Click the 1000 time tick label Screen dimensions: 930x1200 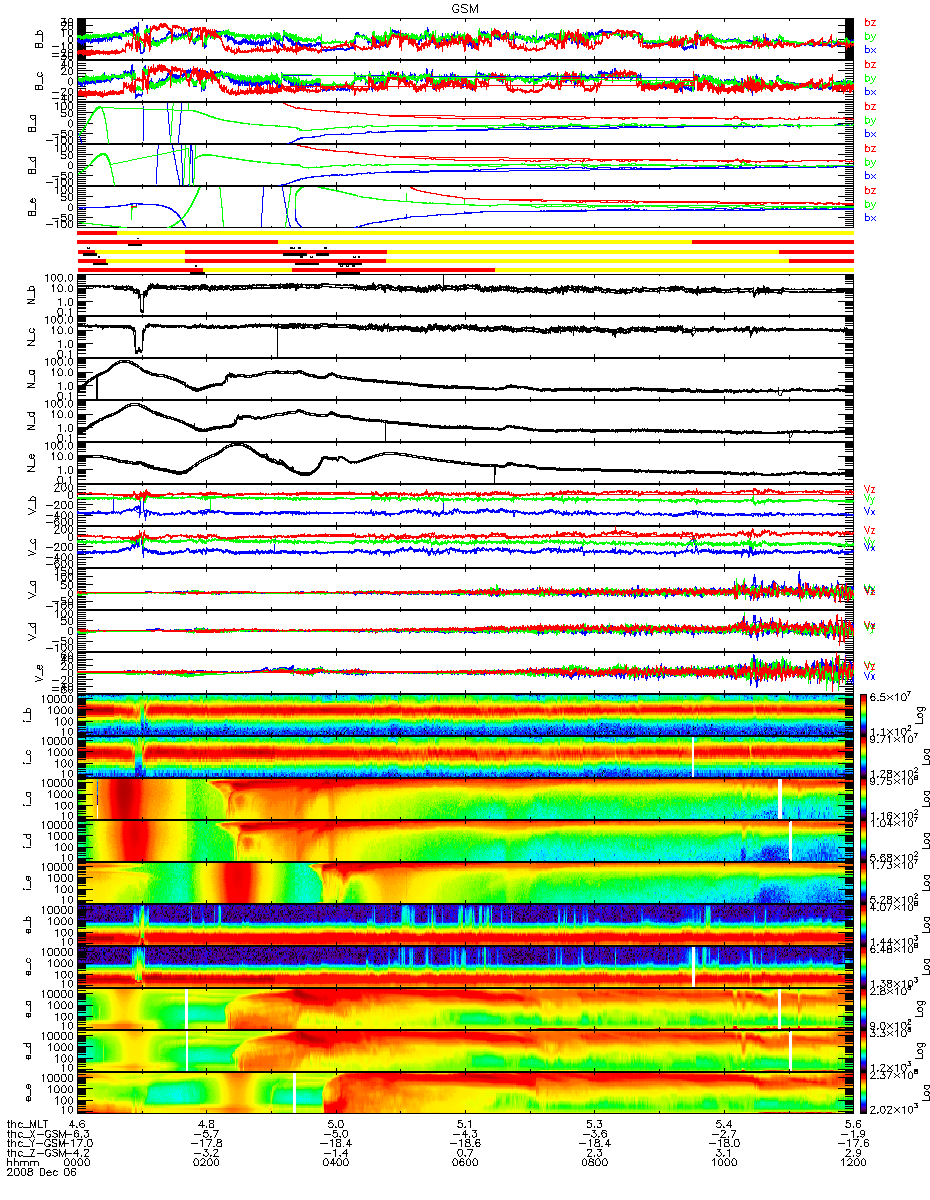(x=723, y=1164)
